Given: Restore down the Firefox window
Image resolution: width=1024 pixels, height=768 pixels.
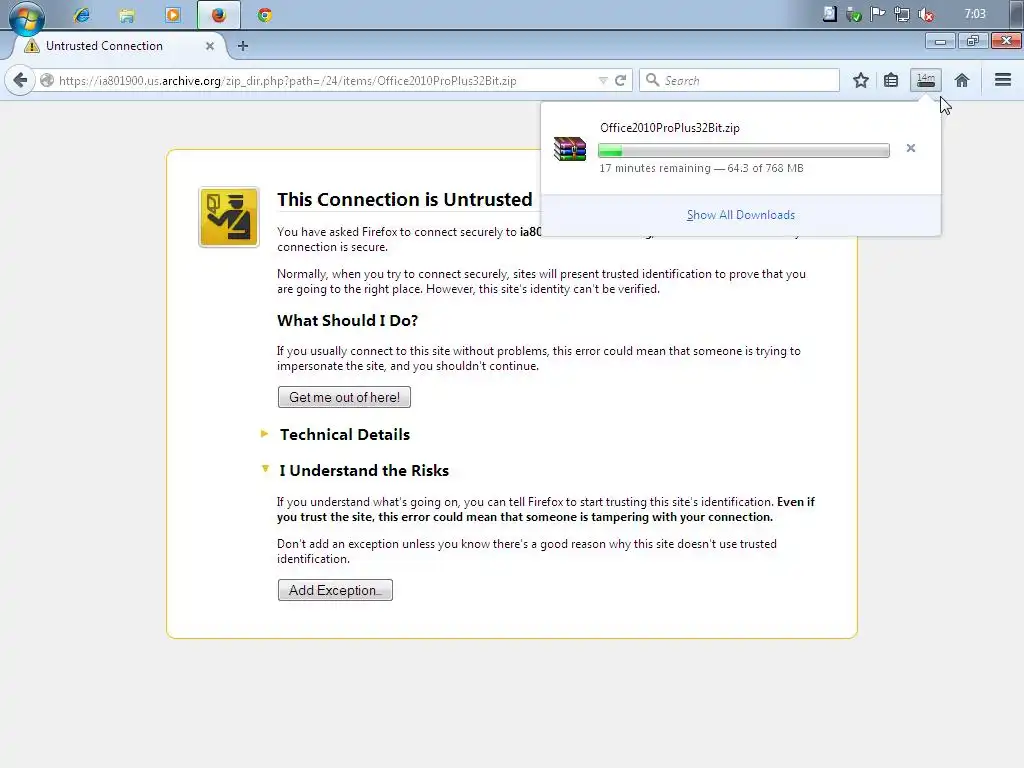Looking at the screenshot, I should [973, 41].
